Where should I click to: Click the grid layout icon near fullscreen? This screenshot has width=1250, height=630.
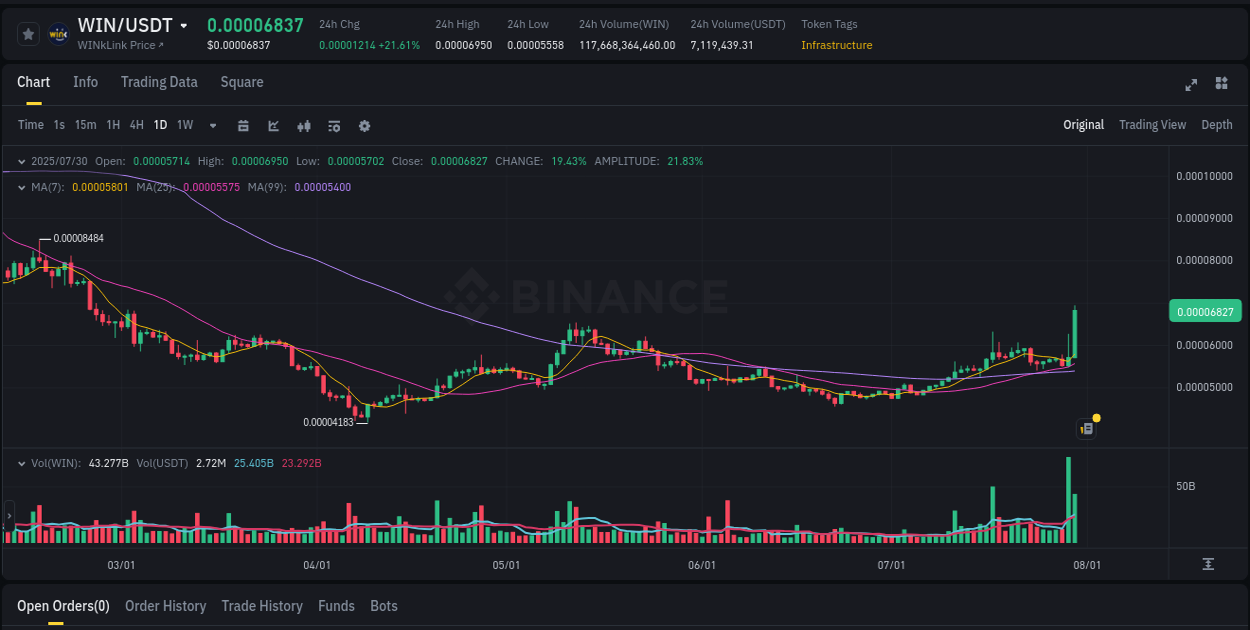(x=1221, y=85)
